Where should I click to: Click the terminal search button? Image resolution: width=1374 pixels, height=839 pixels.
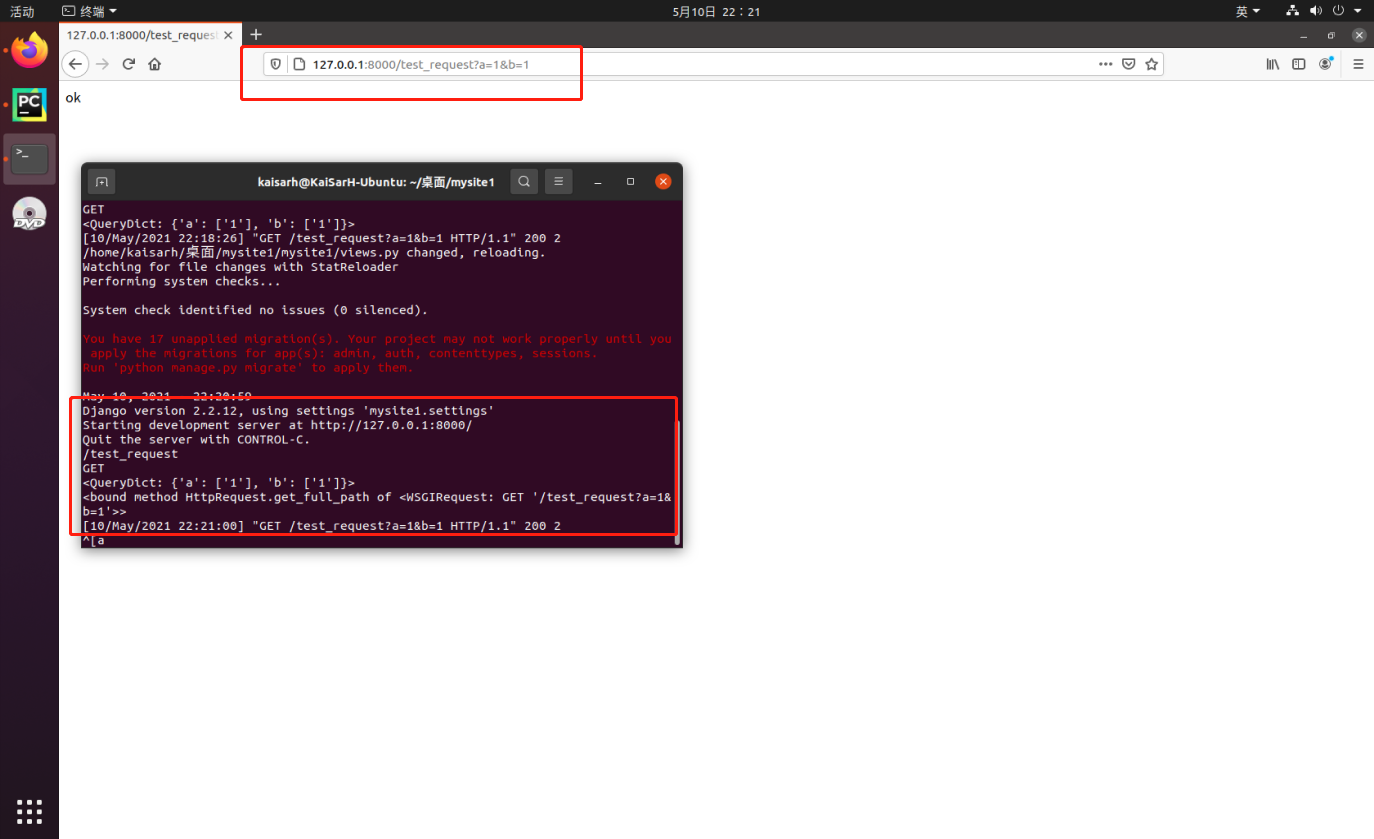tap(524, 182)
